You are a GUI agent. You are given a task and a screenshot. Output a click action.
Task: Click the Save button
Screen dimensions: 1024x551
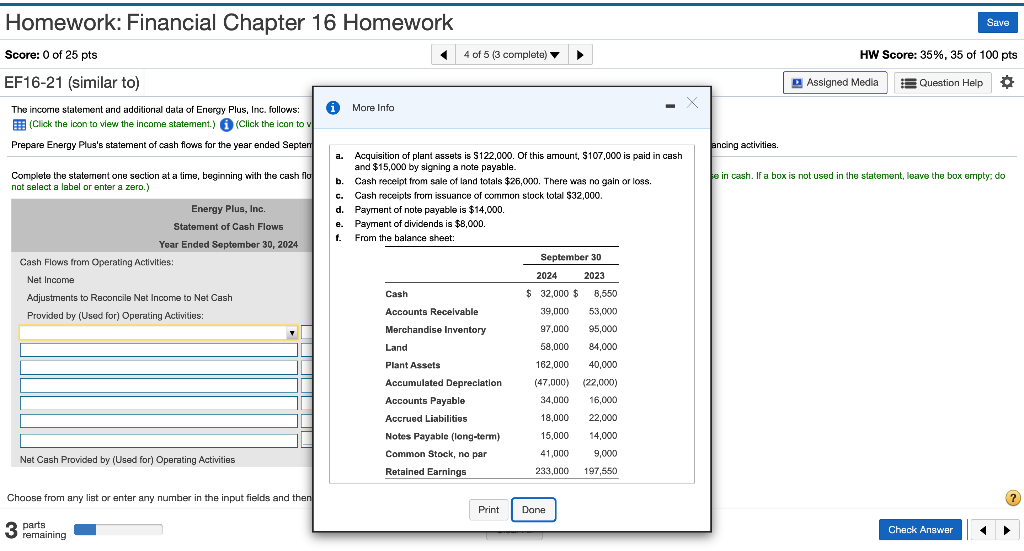pos(997,22)
